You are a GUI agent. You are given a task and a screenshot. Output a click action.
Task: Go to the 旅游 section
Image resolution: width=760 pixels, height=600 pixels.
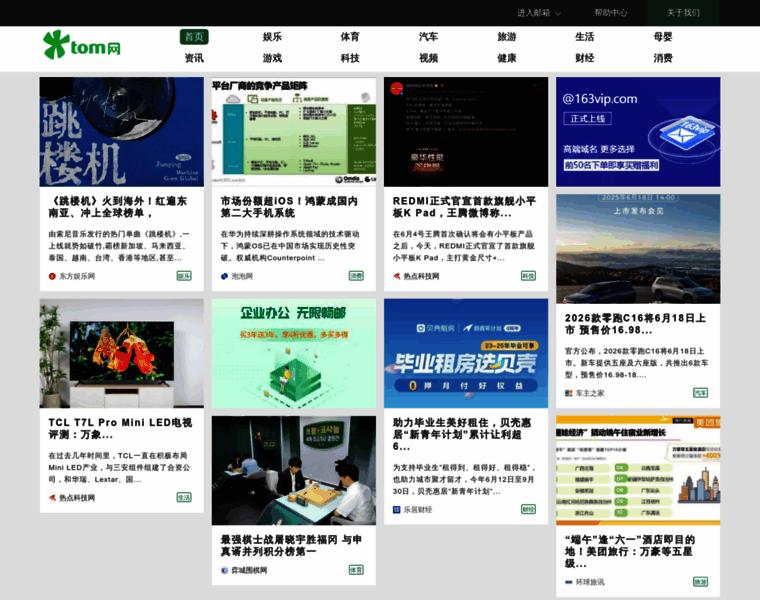point(507,37)
